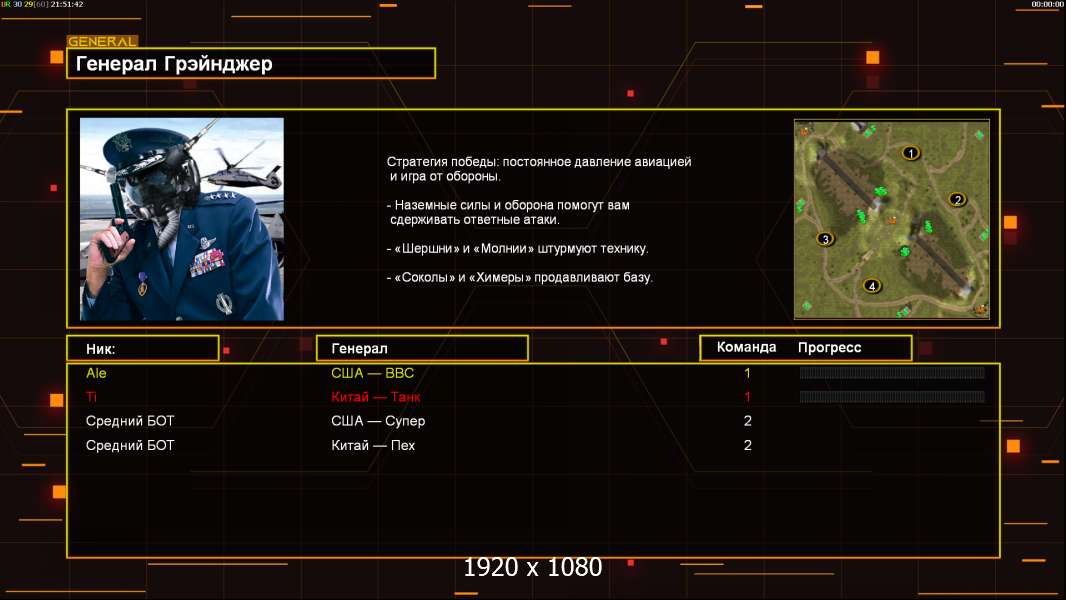Click the "Генерал Грэйнджер" title field
The image size is (1066, 600).
pos(251,63)
